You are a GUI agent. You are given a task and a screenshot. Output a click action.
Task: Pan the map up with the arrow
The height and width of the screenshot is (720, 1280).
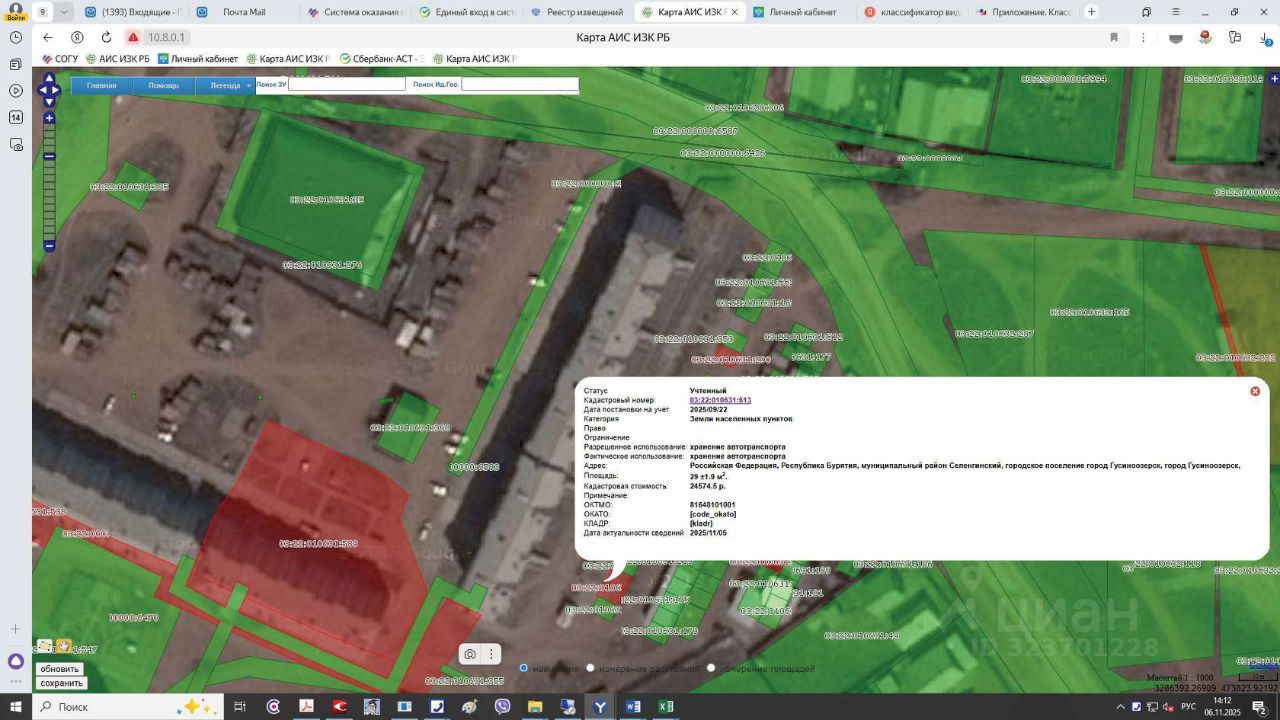(x=49, y=78)
